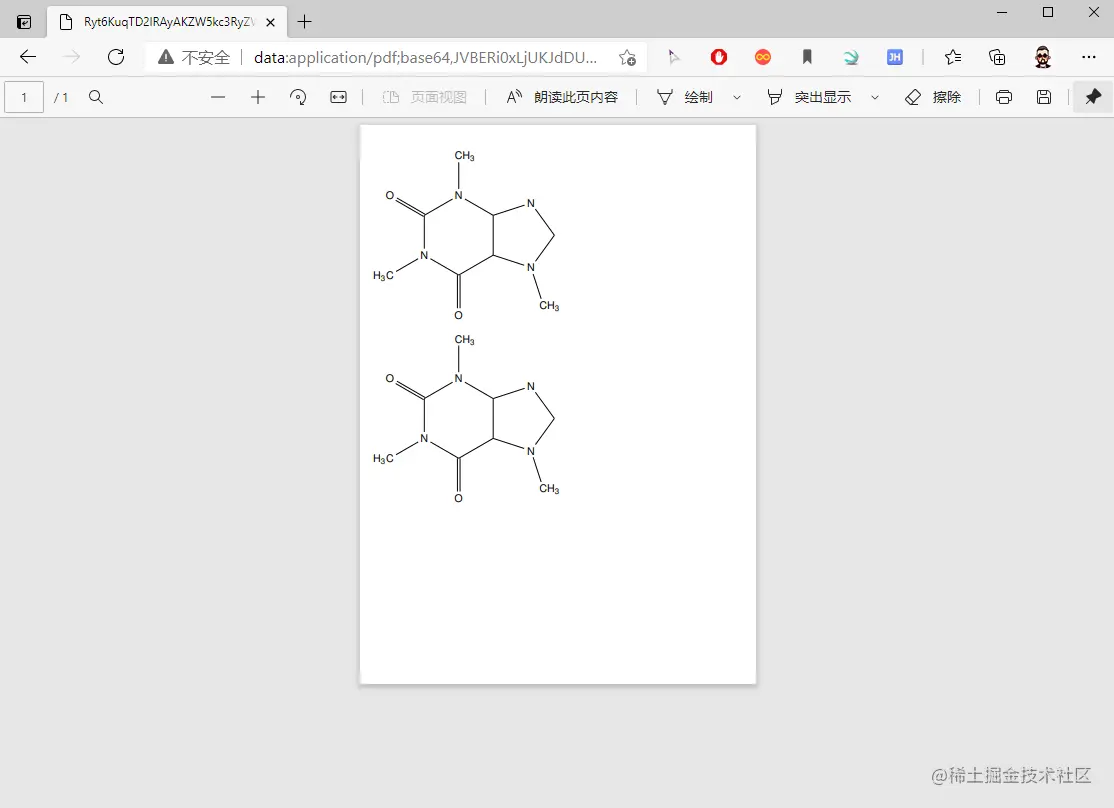Open browser settings three-dot menu
Screen dimensions: 1114x808
1088,57
